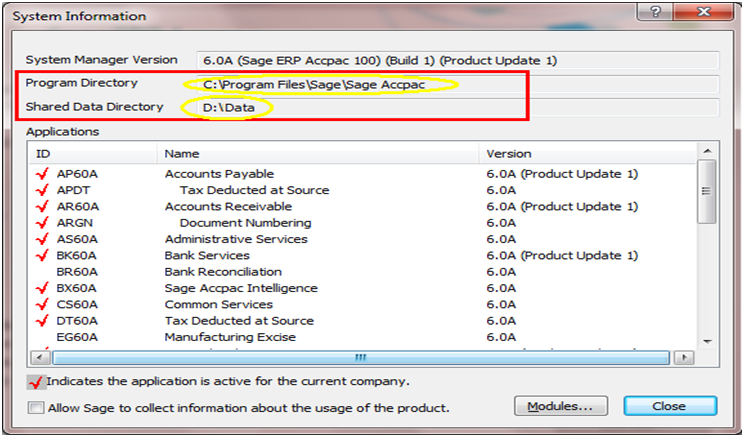Click the red check mark beside APDT

coord(42,190)
